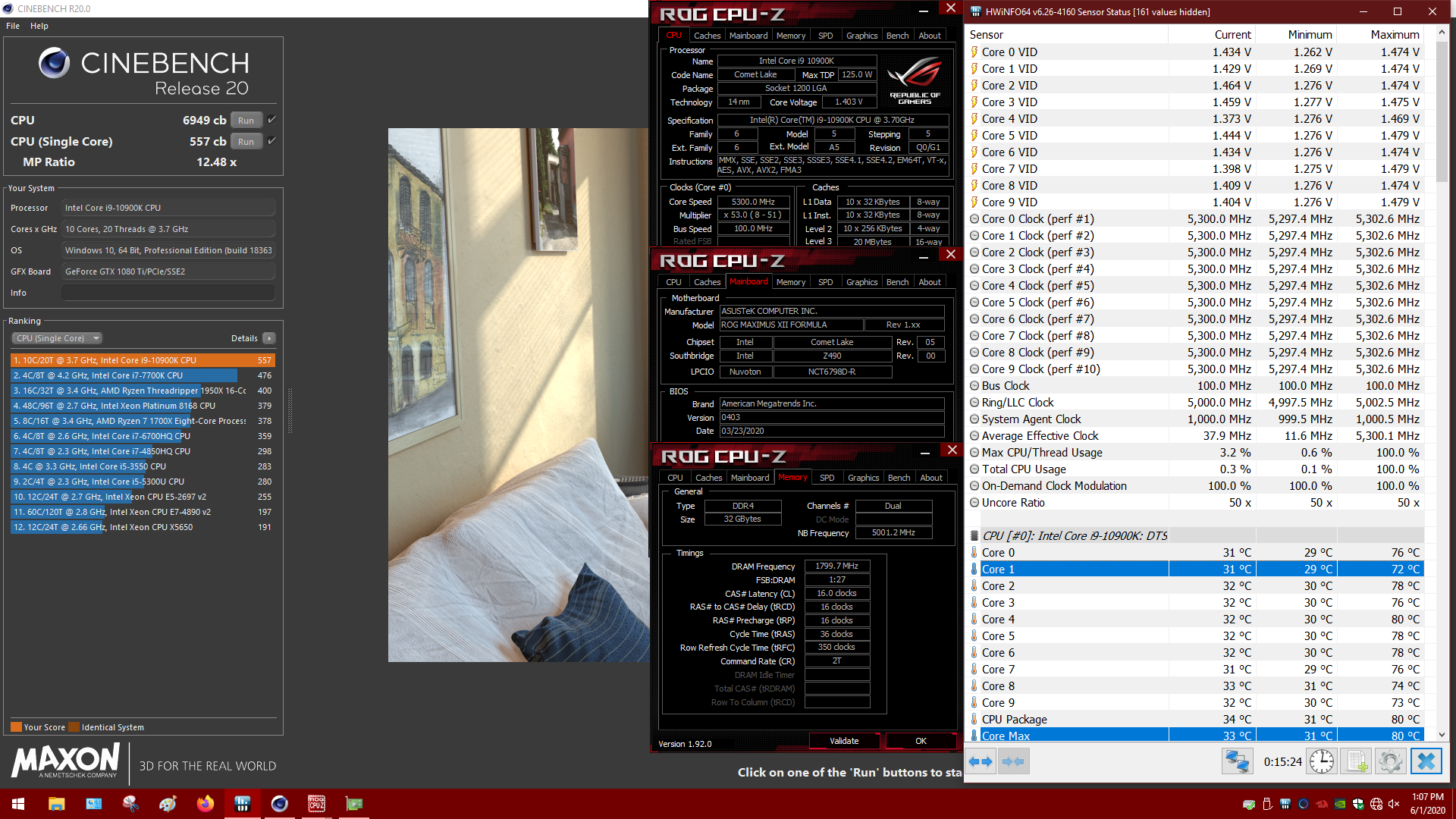Switch to Caches tab in top CPU-Z window
The height and width of the screenshot is (819, 1456).
[707, 36]
